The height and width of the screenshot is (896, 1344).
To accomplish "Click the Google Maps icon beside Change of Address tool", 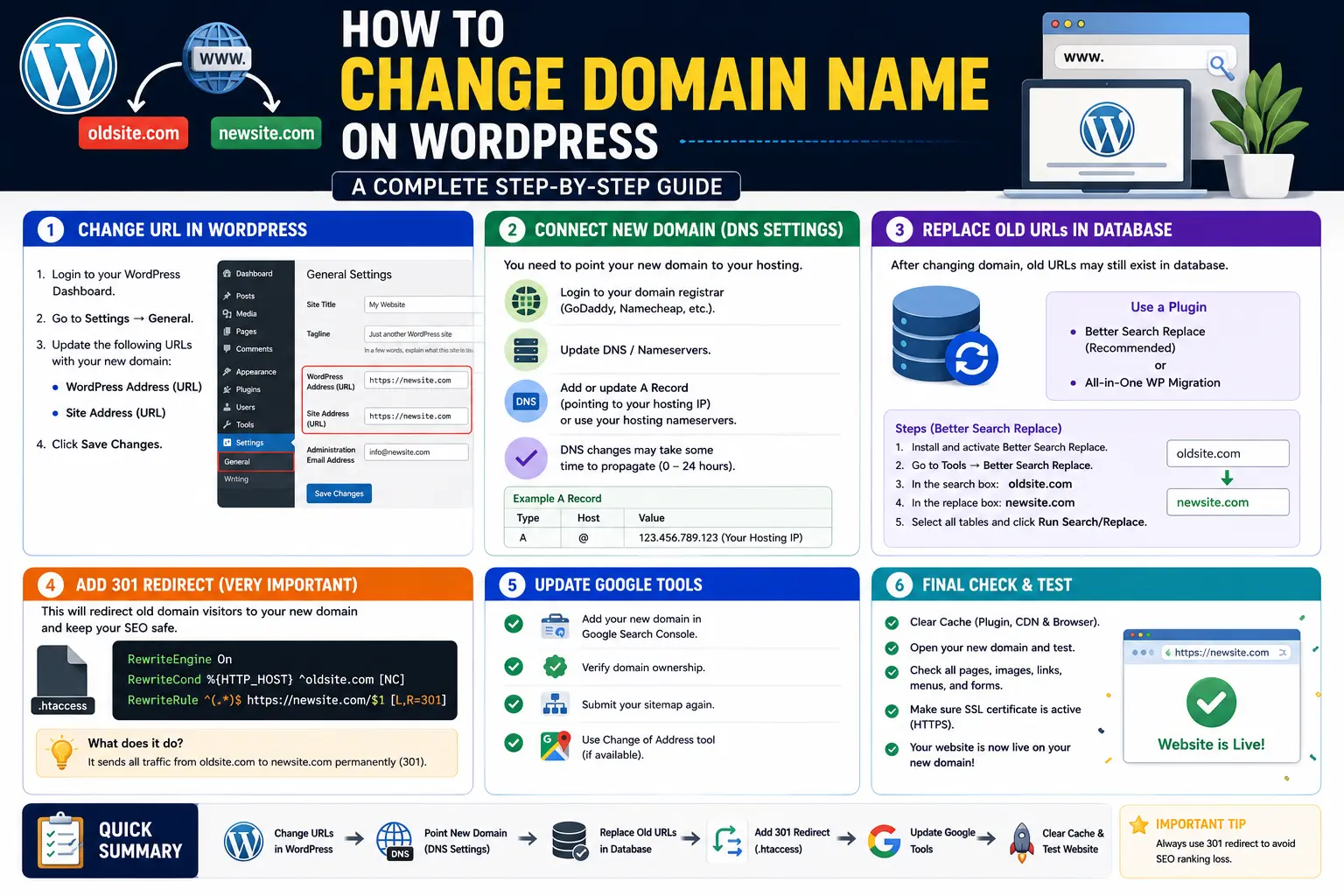I will coord(555,746).
